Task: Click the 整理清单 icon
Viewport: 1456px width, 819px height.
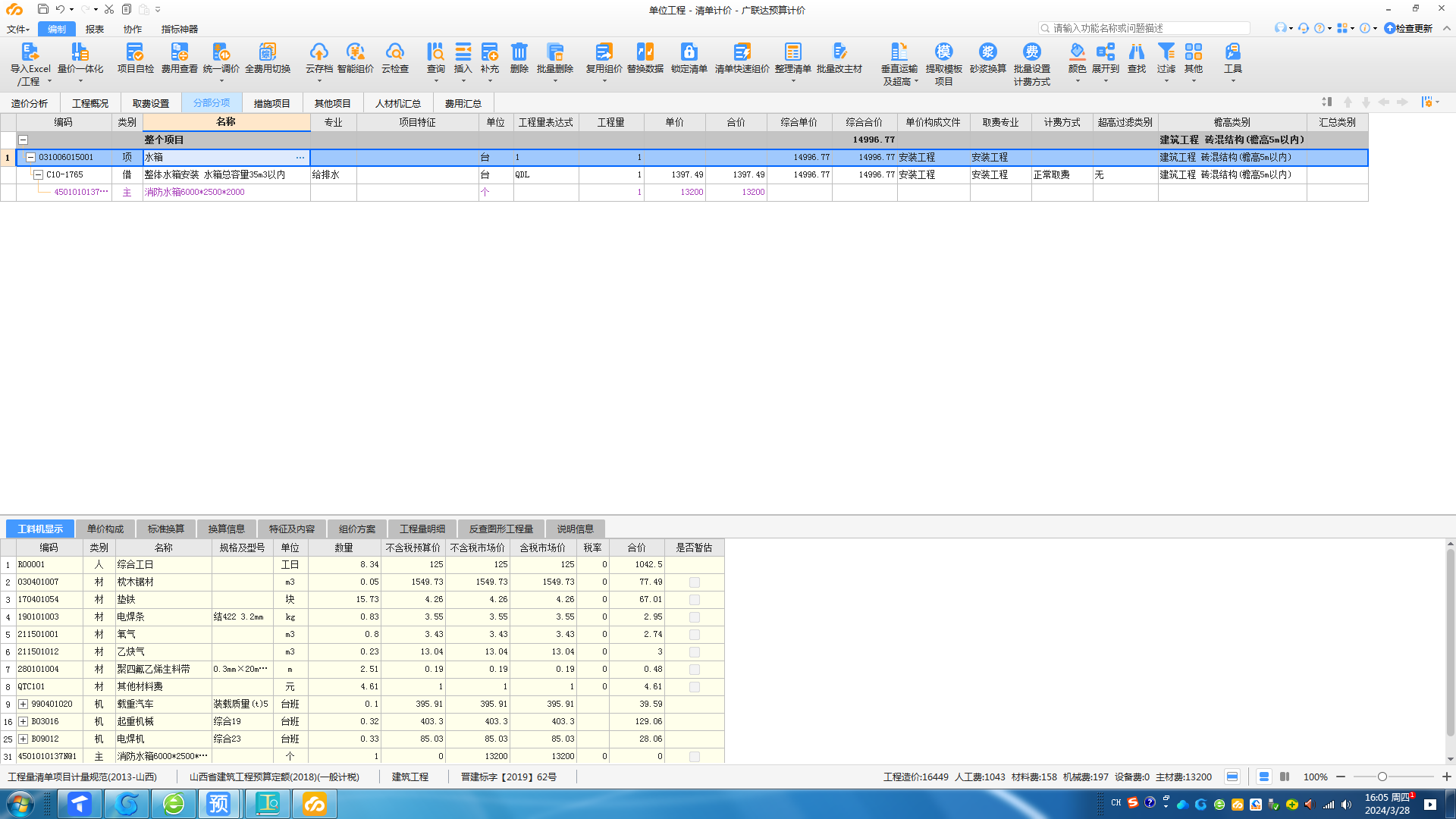Action: pos(792,52)
